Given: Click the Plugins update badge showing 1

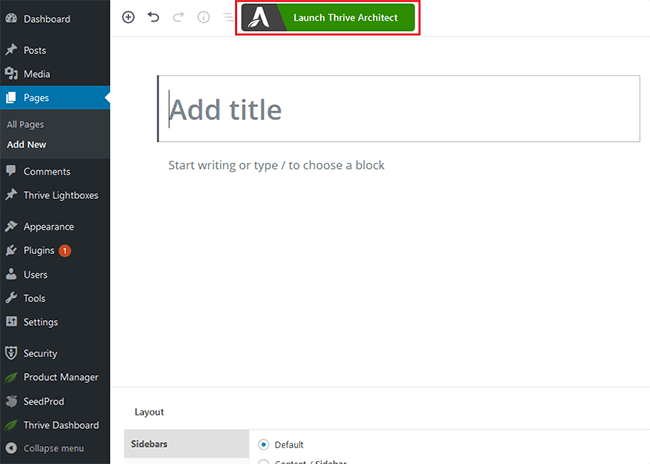Looking at the screenshot, I should coord(65,250).
